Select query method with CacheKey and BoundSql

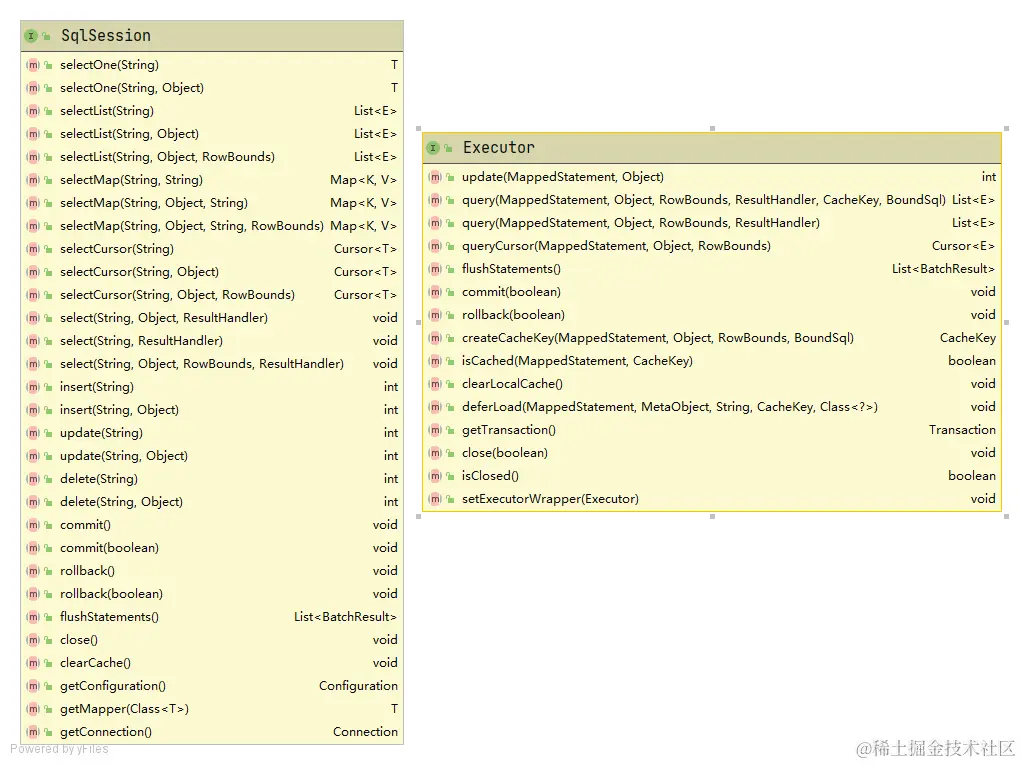tap(712, 200)
